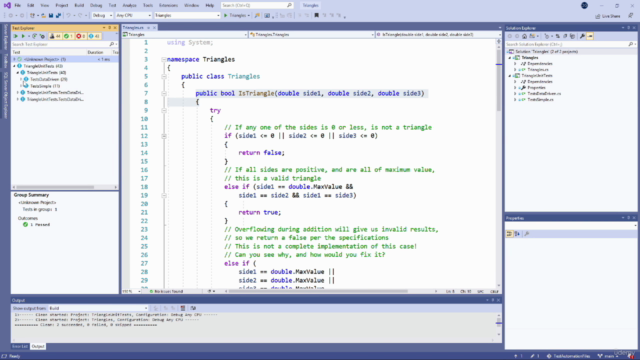Click the Find in Files toolbar icon

tap(257, 16)
